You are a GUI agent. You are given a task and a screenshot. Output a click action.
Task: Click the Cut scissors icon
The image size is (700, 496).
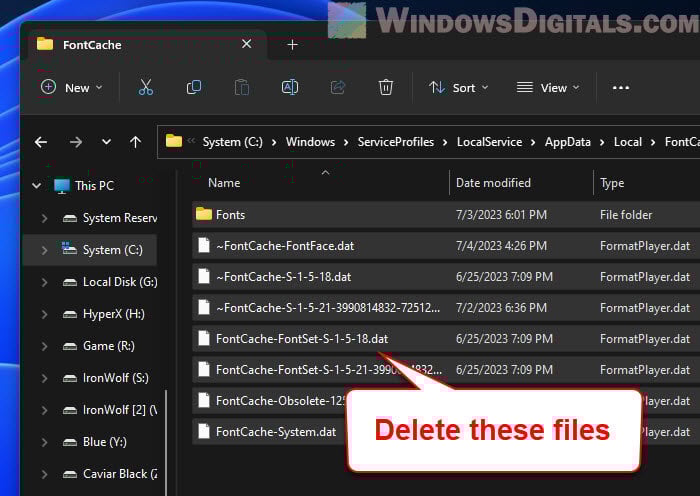click(x=146, y=88)
